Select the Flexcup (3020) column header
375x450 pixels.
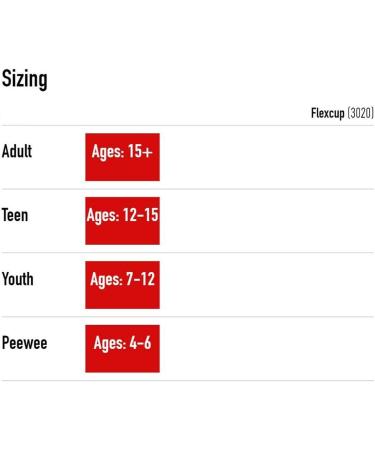point(342,113)
